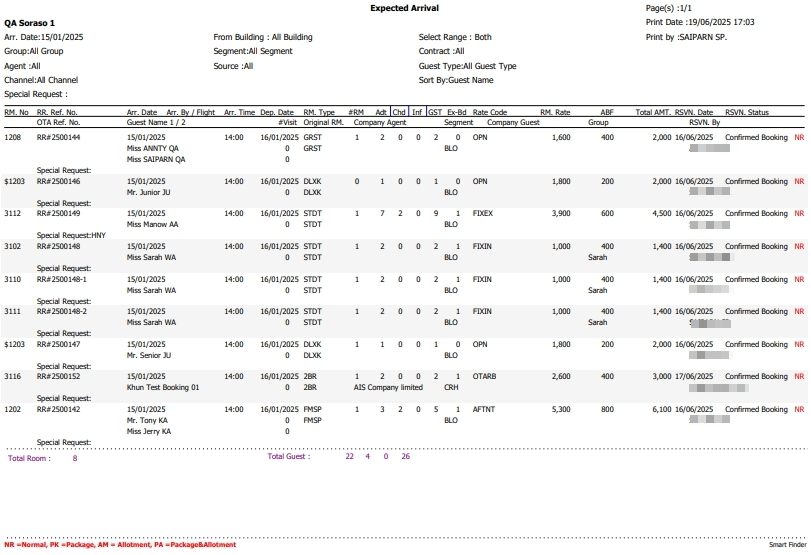The height and width of the screenshot is (555, 811).
Task: Click guest name Mr. Tony KA
Action: [148, 420]
